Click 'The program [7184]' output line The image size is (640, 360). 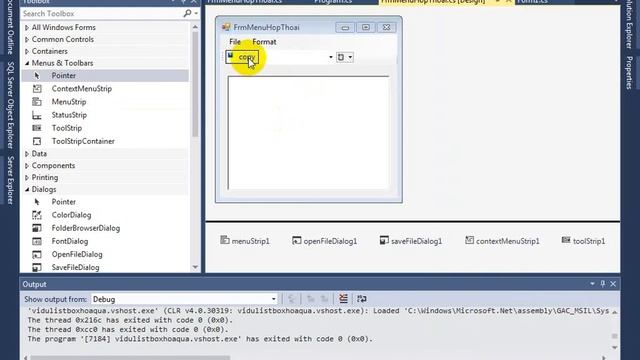[x=200, y=339]
